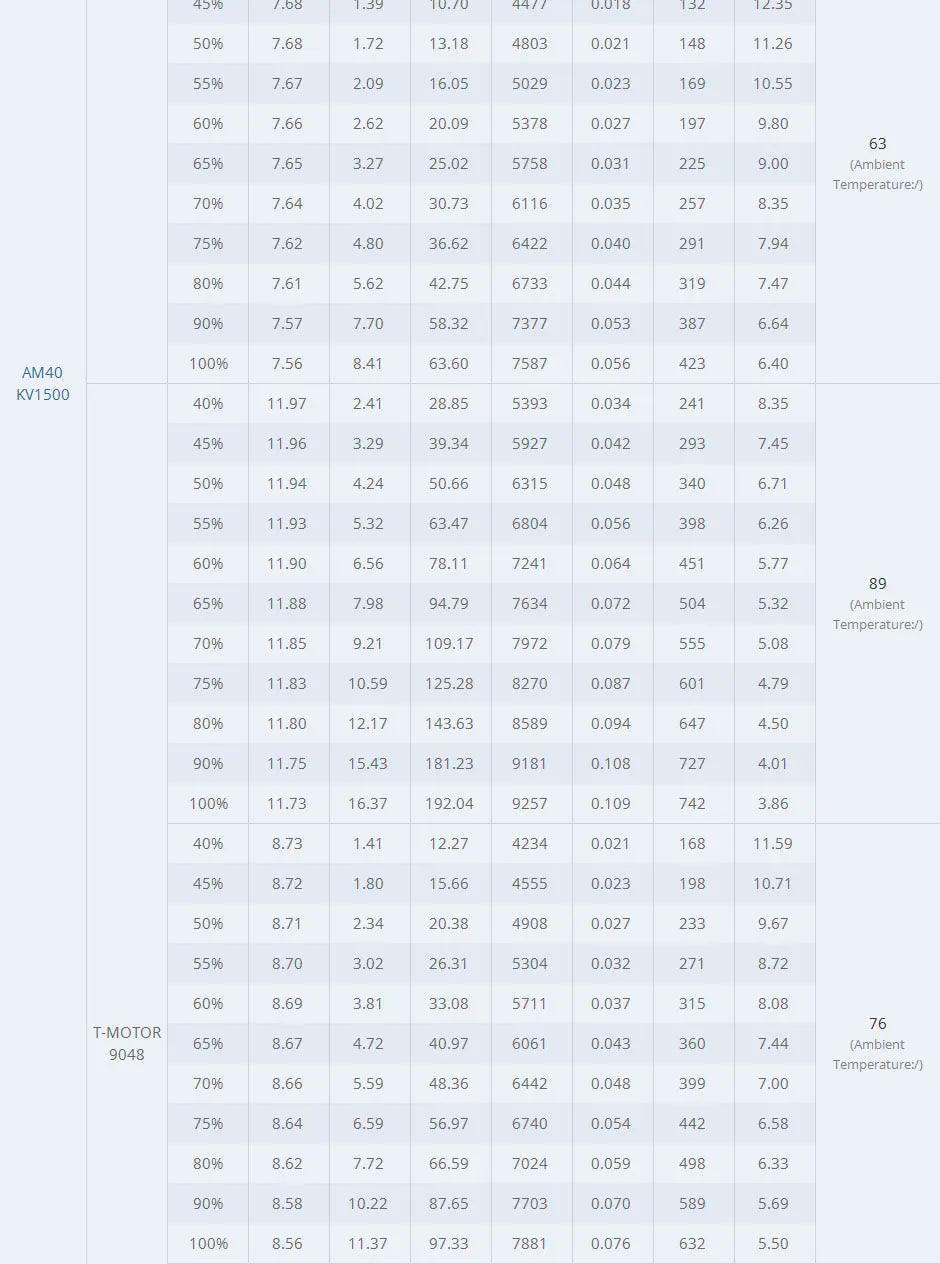
Task: Select the 0.109 torque value cell
Action: 611,804
